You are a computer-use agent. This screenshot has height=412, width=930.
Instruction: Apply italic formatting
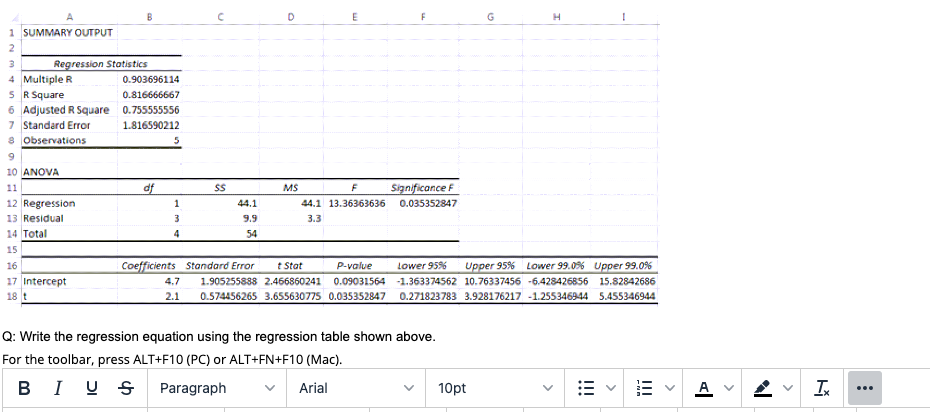click(x=58, y=388)
